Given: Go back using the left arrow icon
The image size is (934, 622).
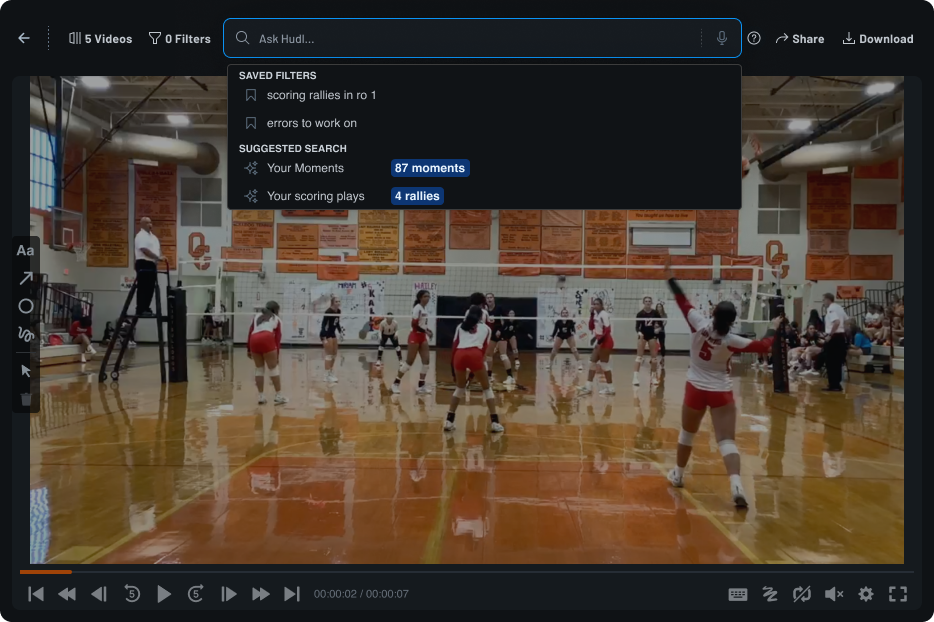Looking at the screenshot, I should [x=24, y=39].
